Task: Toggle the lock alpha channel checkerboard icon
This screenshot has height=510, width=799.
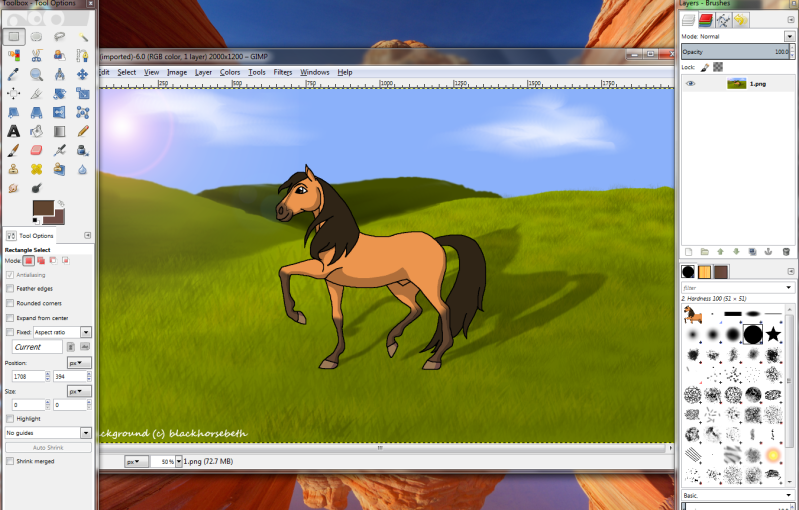Action: [x=718, y=67]
